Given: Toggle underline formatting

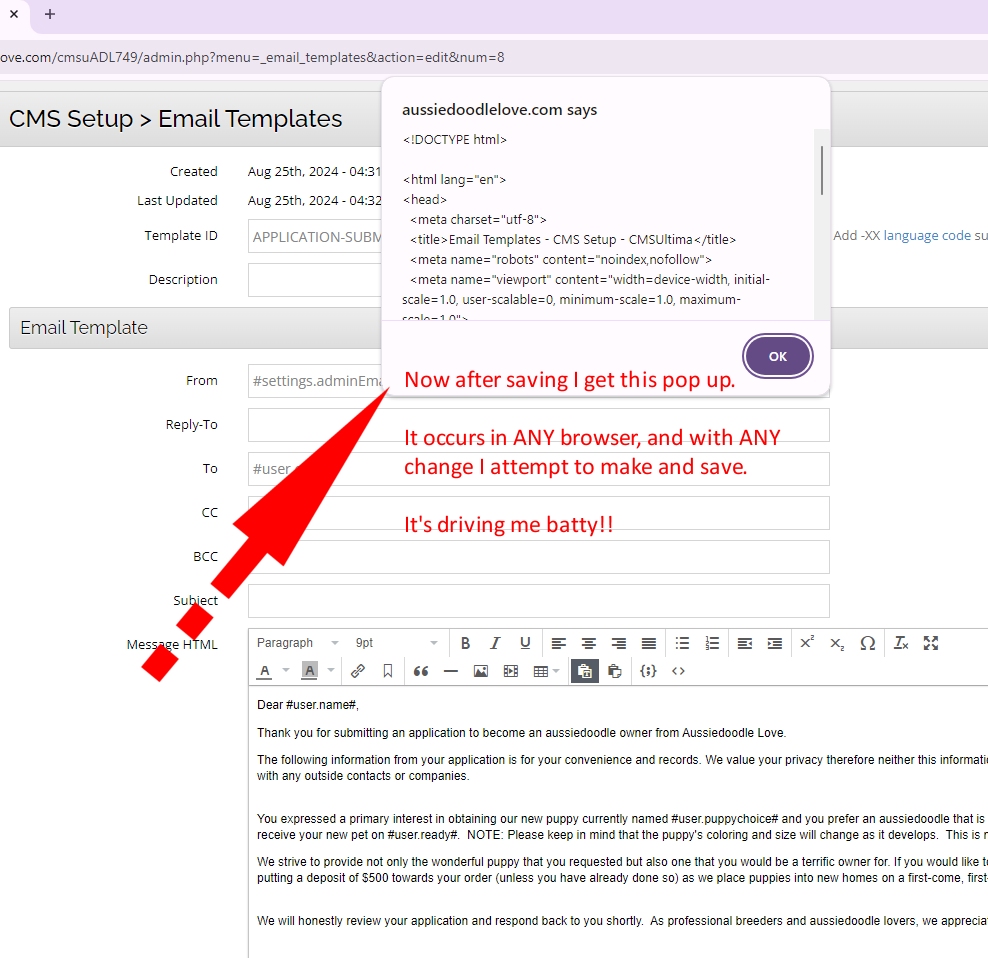Looking at the screenshot, I should 525,643.
